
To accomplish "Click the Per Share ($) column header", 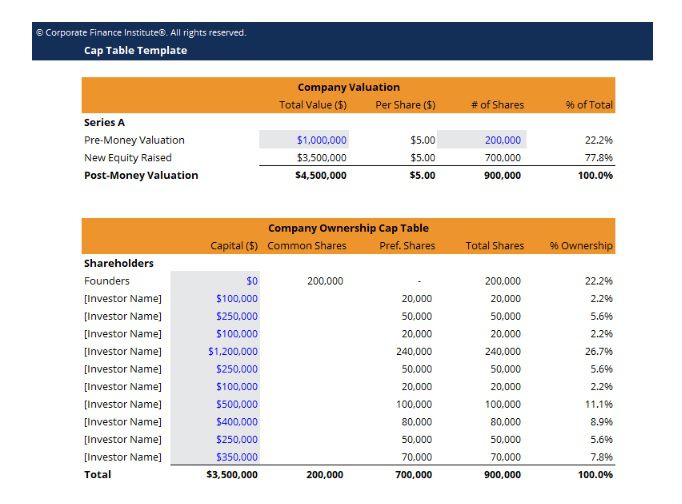I will [x=405, y=105].
